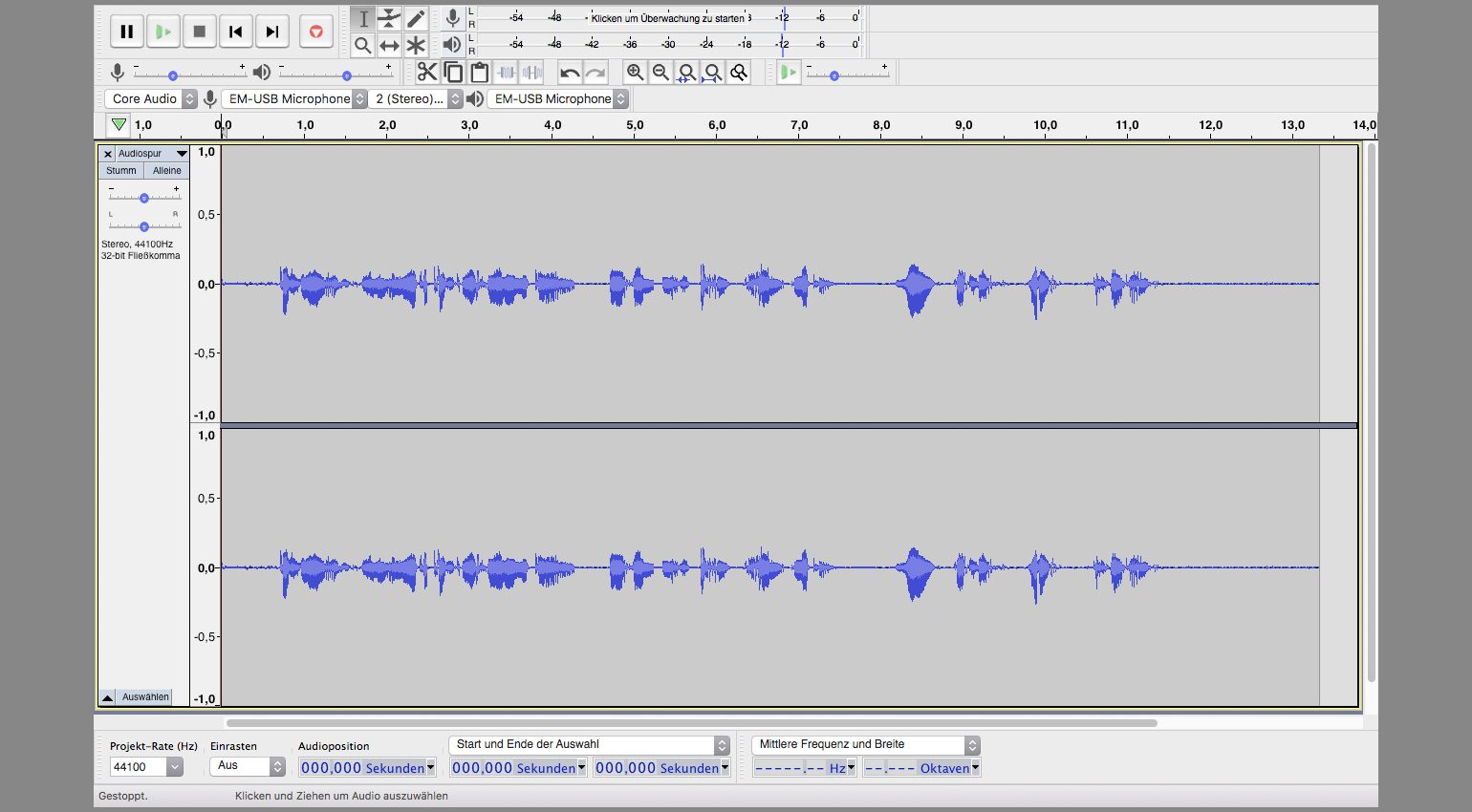Click the horizontal scrollbar below the track

691,723
